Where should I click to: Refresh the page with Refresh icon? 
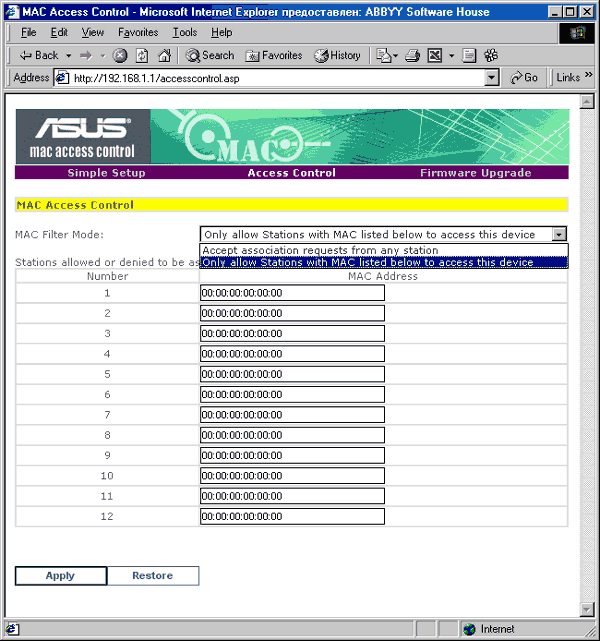(142, 55)
